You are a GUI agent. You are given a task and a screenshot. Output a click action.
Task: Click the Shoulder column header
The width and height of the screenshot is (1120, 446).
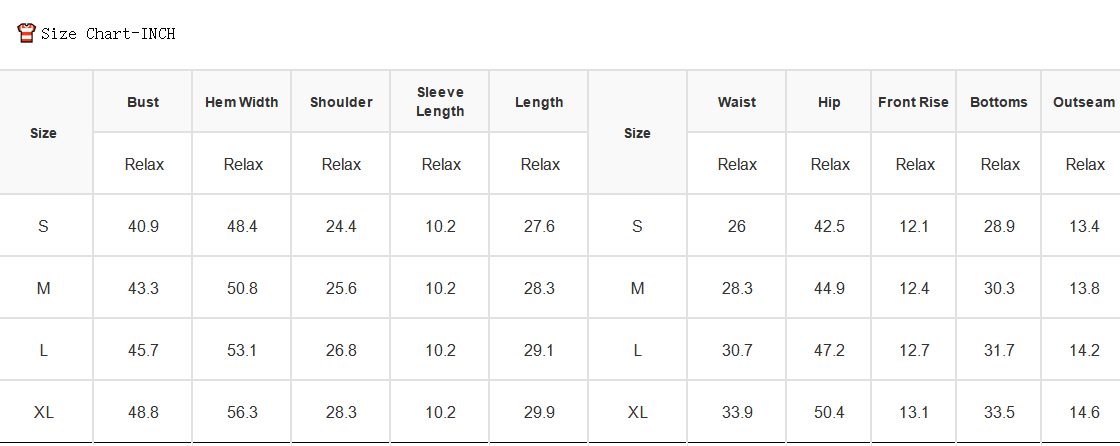tap(341, 101)
